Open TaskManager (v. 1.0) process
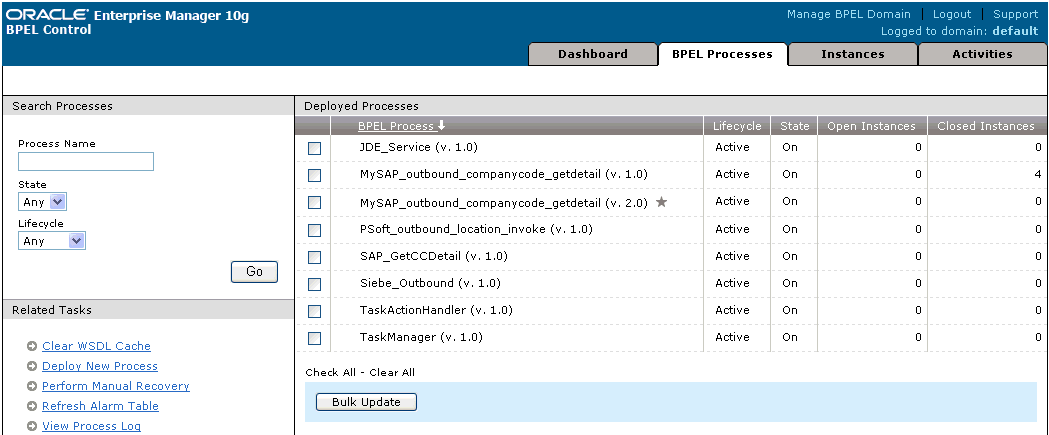 coord(421,337)
